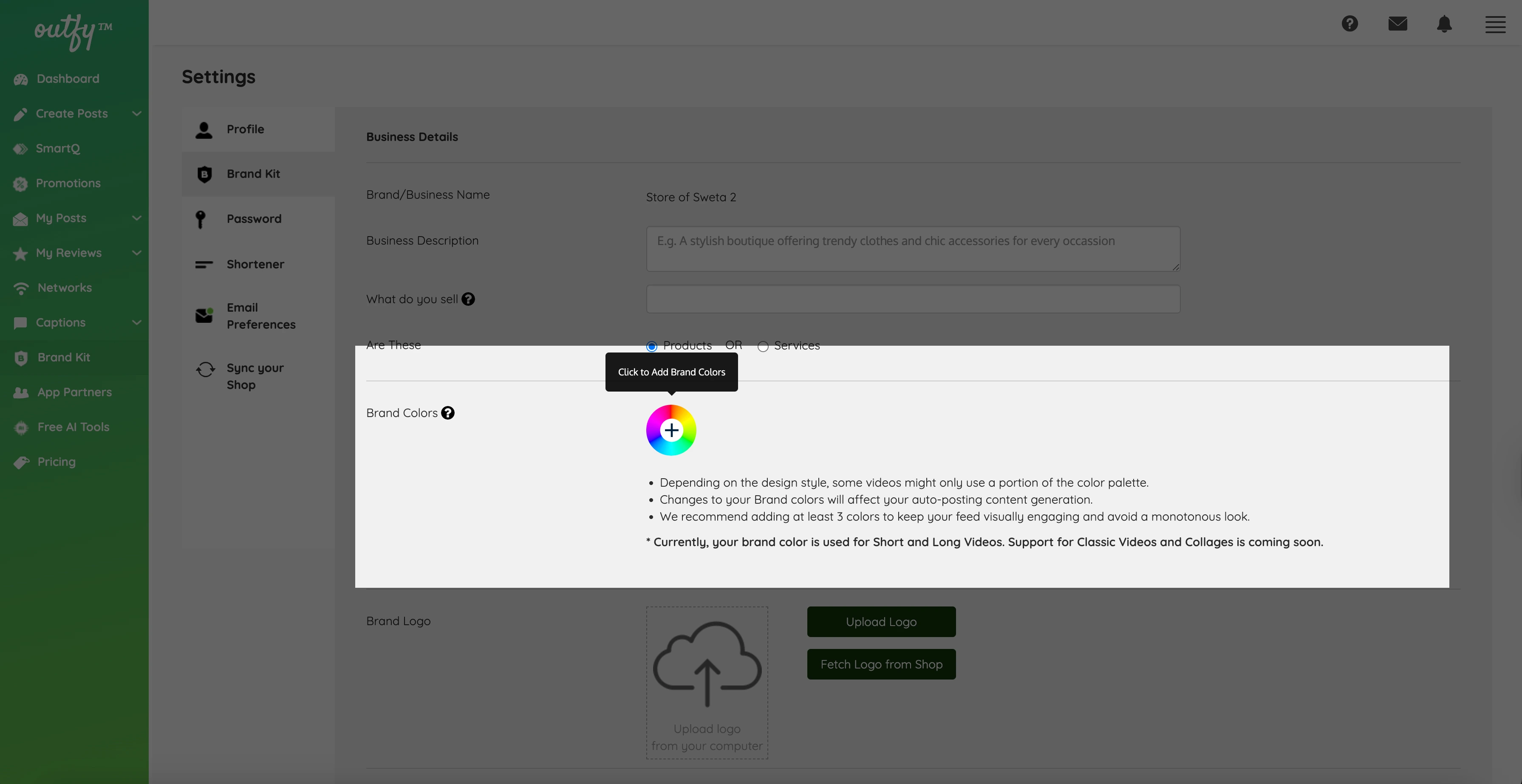
Task: Expand the Create Posts sidebar menu
Action: tap(136, 113)
